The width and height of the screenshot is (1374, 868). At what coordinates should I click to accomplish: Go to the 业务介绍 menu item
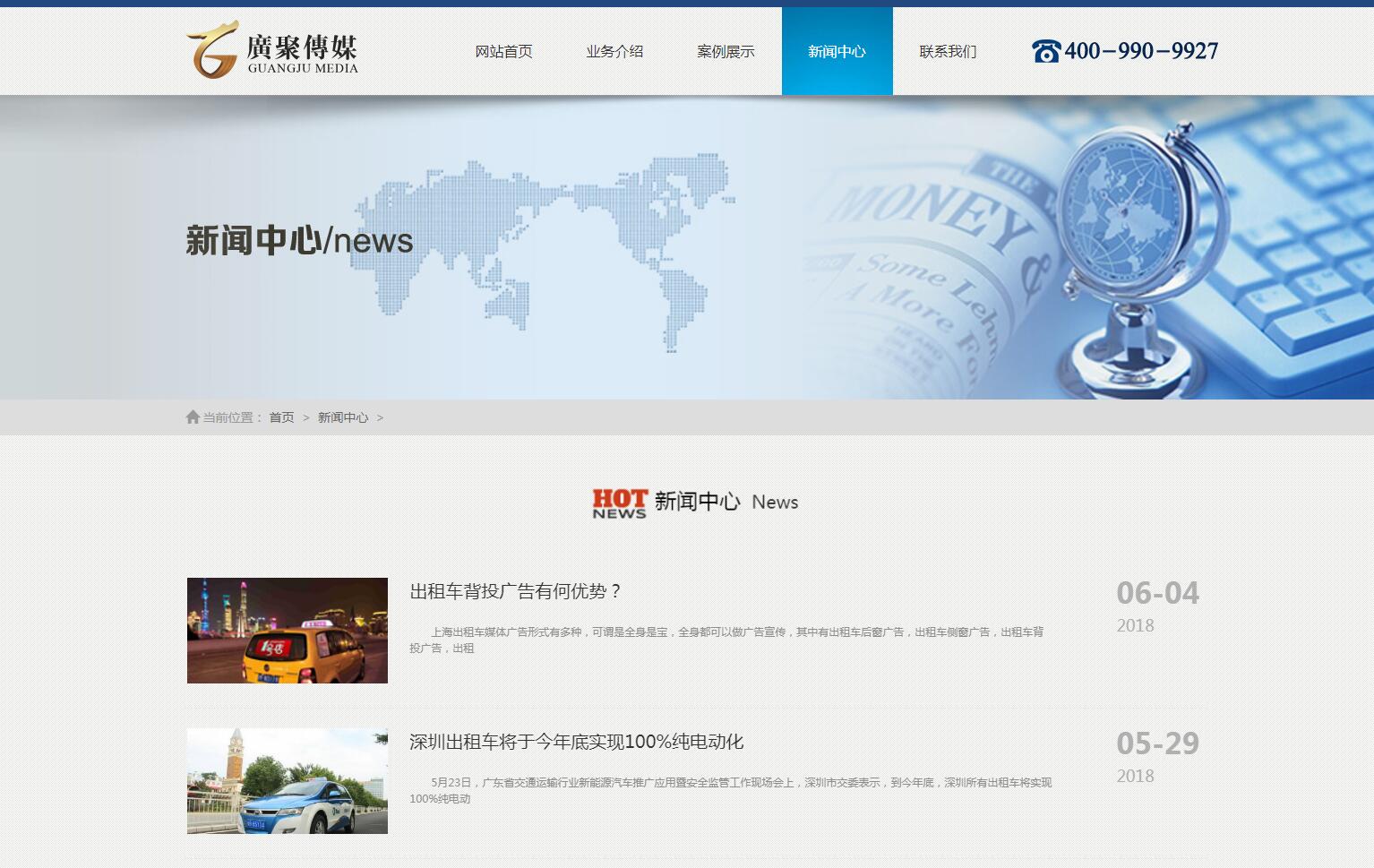[x=614, y=52]
